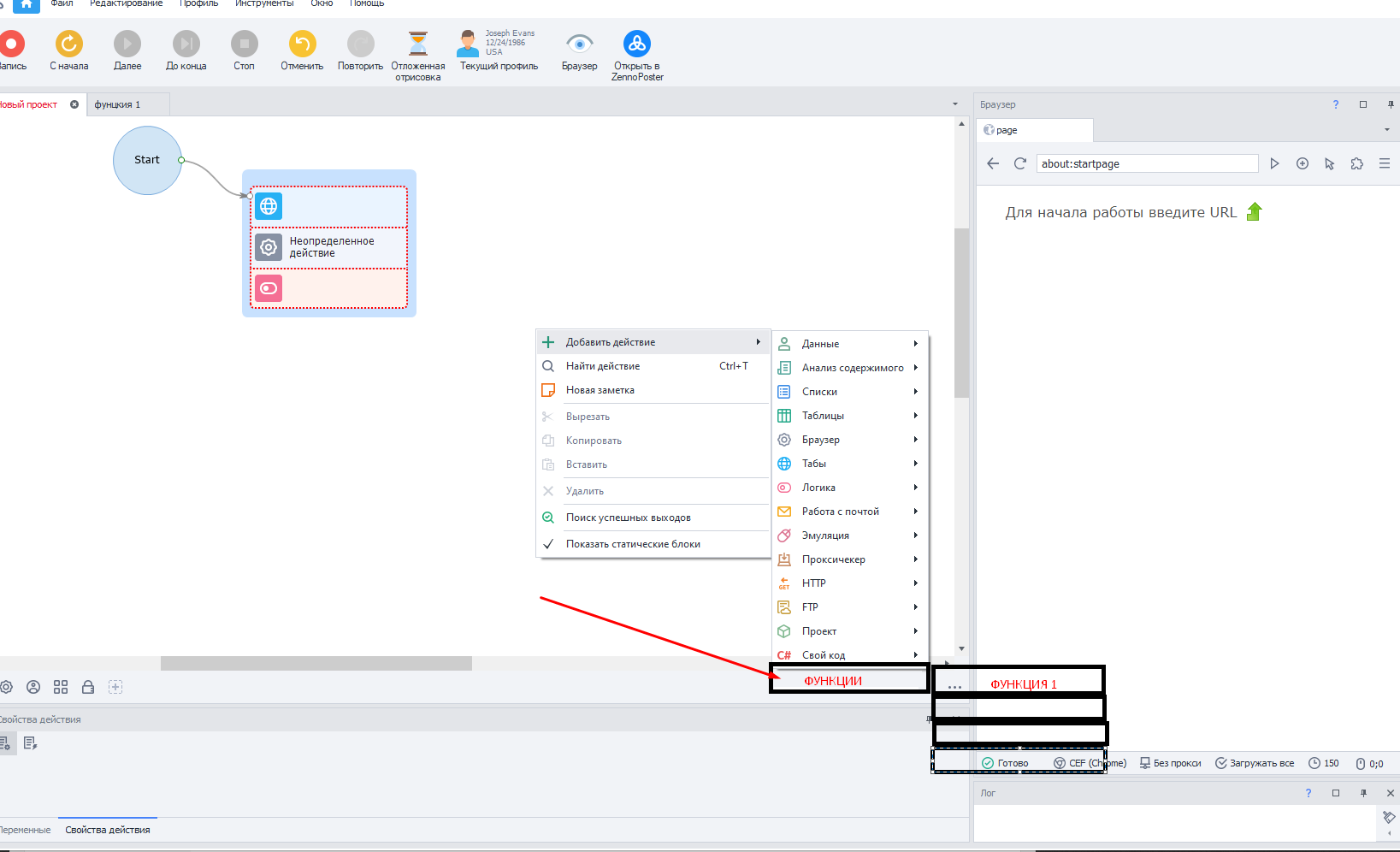
Task: Switch to the 'функция 1' tab
Action: tap(118, 104)
